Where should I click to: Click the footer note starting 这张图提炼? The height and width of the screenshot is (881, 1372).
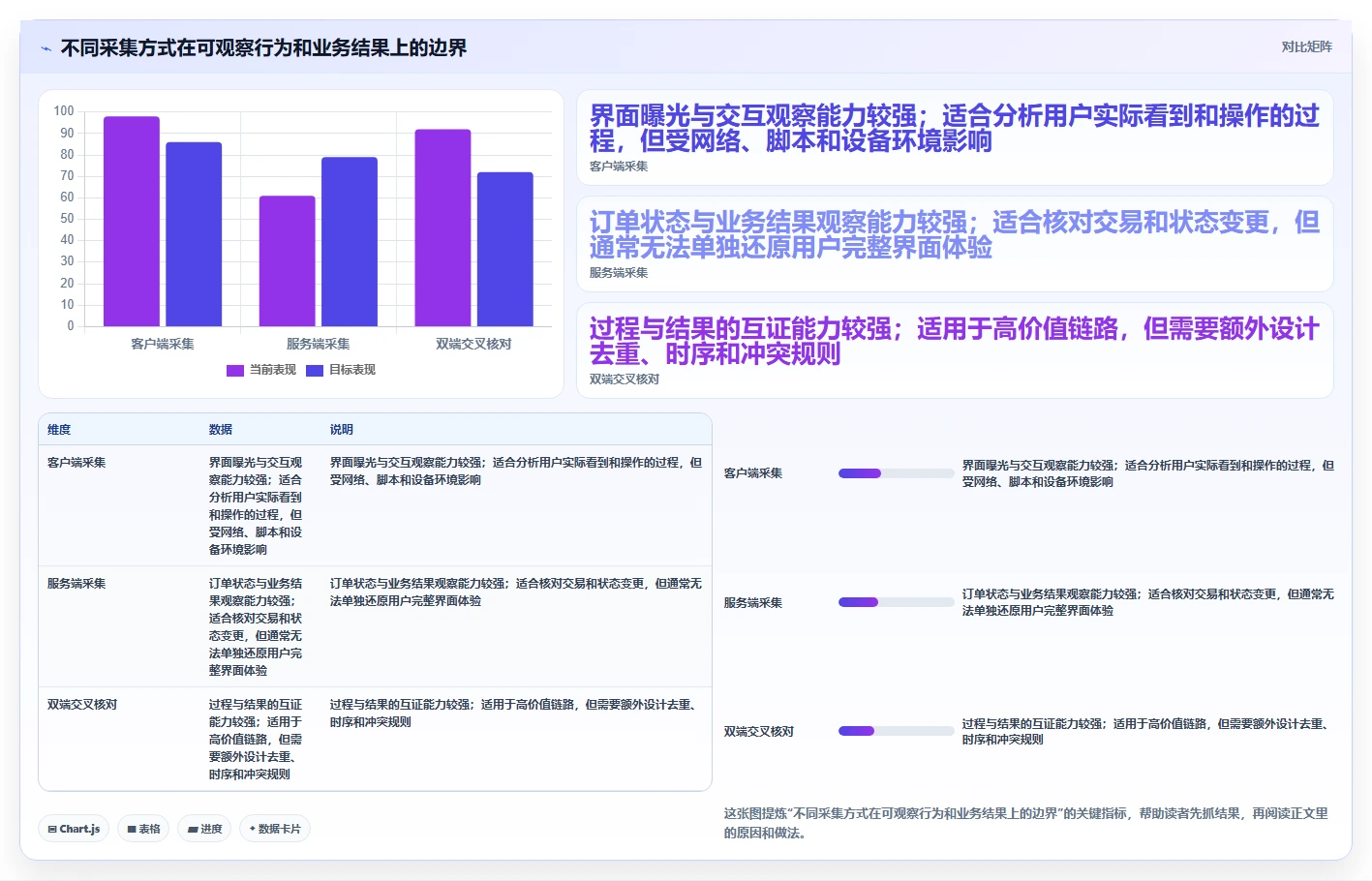click(x=1026, y=823)
